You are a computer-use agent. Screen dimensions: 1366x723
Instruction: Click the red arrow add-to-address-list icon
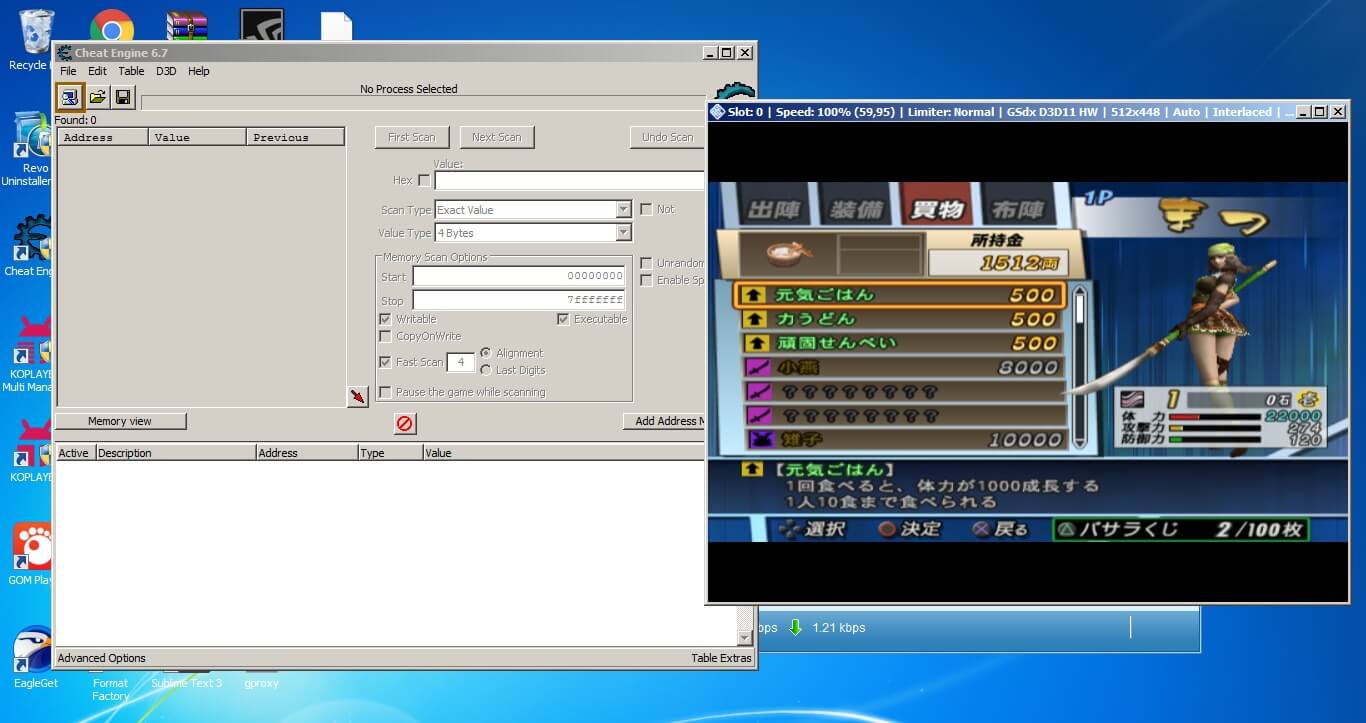(x=358, y=397)
